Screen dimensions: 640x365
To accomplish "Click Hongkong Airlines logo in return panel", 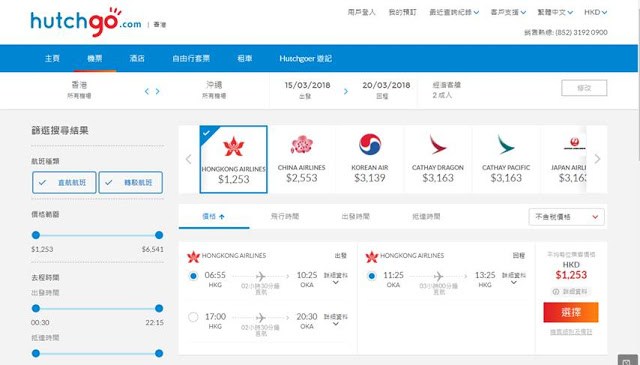I will pyautogui.click(x=371, y=256).
